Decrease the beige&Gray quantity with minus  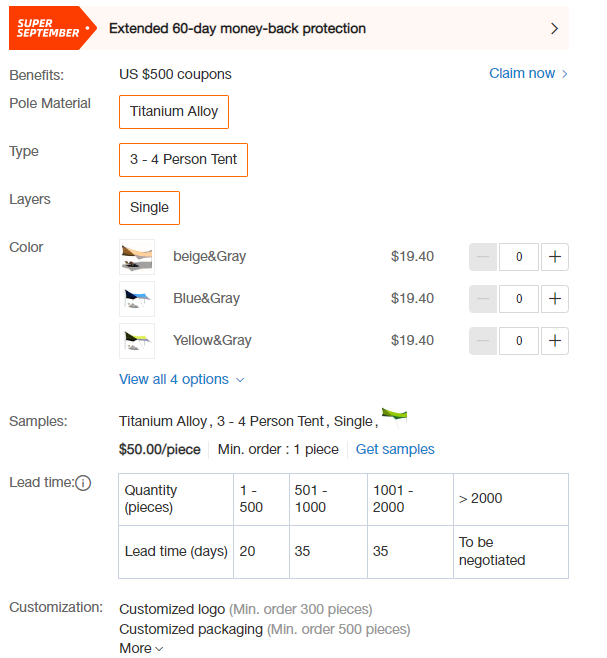pyautogui.click(x=483, y=256)
